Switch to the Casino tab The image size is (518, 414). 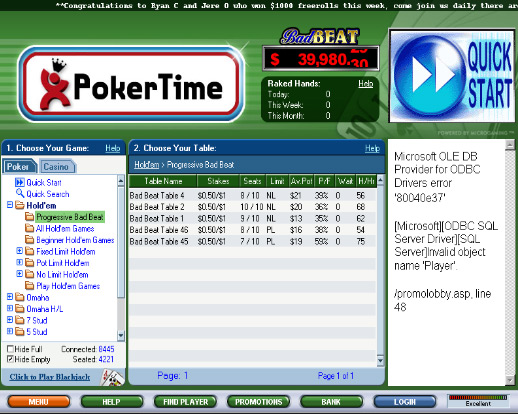point(57,166)
